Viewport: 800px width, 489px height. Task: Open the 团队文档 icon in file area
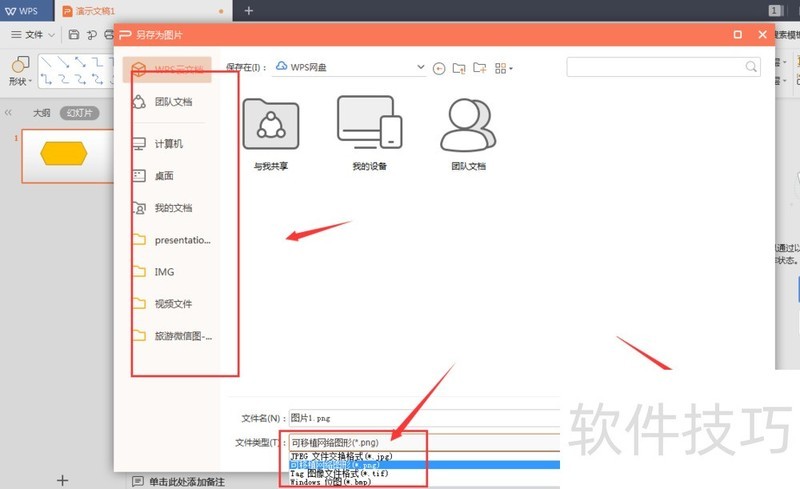[x=468, y=135]
